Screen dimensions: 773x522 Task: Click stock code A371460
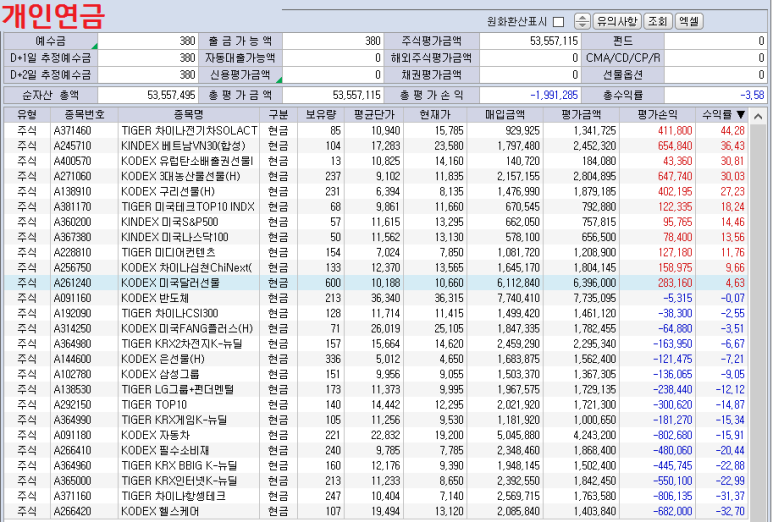(72, 131)
